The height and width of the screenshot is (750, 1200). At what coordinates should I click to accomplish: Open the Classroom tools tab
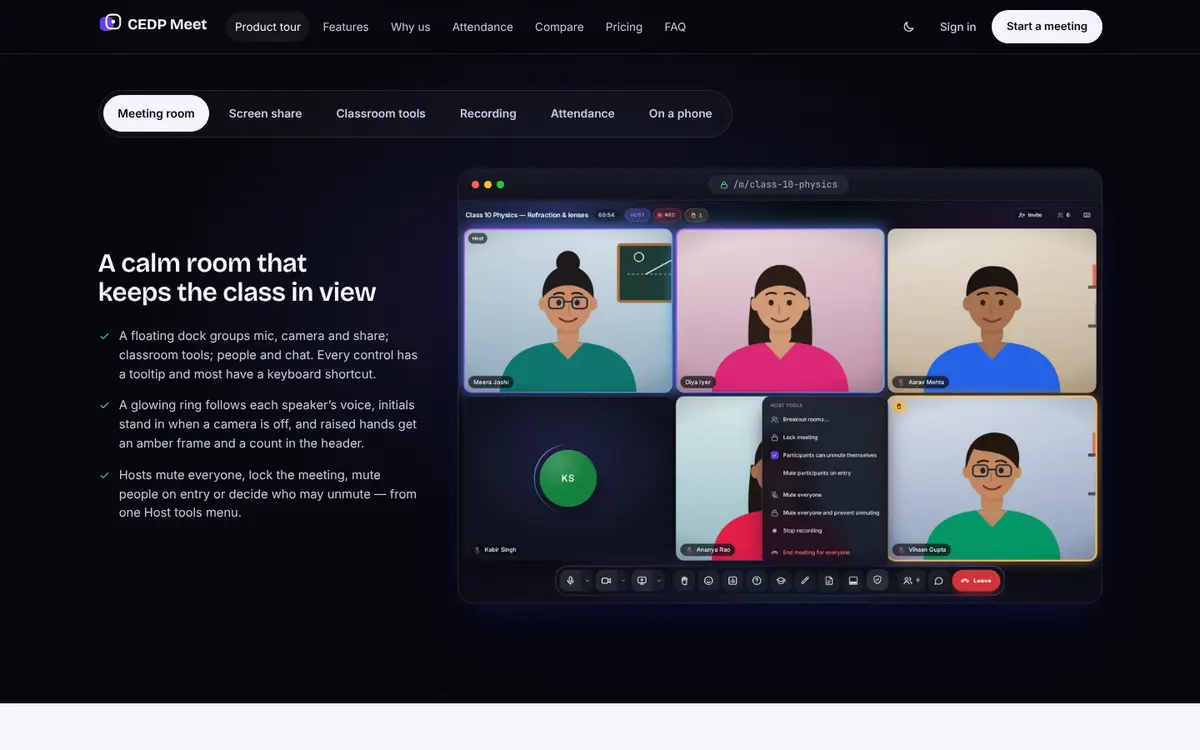[x=381, y=114]
